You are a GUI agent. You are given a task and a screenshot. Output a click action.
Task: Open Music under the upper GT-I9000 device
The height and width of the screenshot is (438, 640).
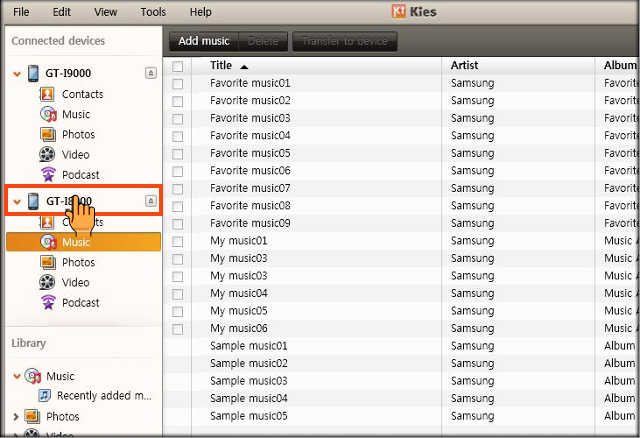click(x=76, y=114)
